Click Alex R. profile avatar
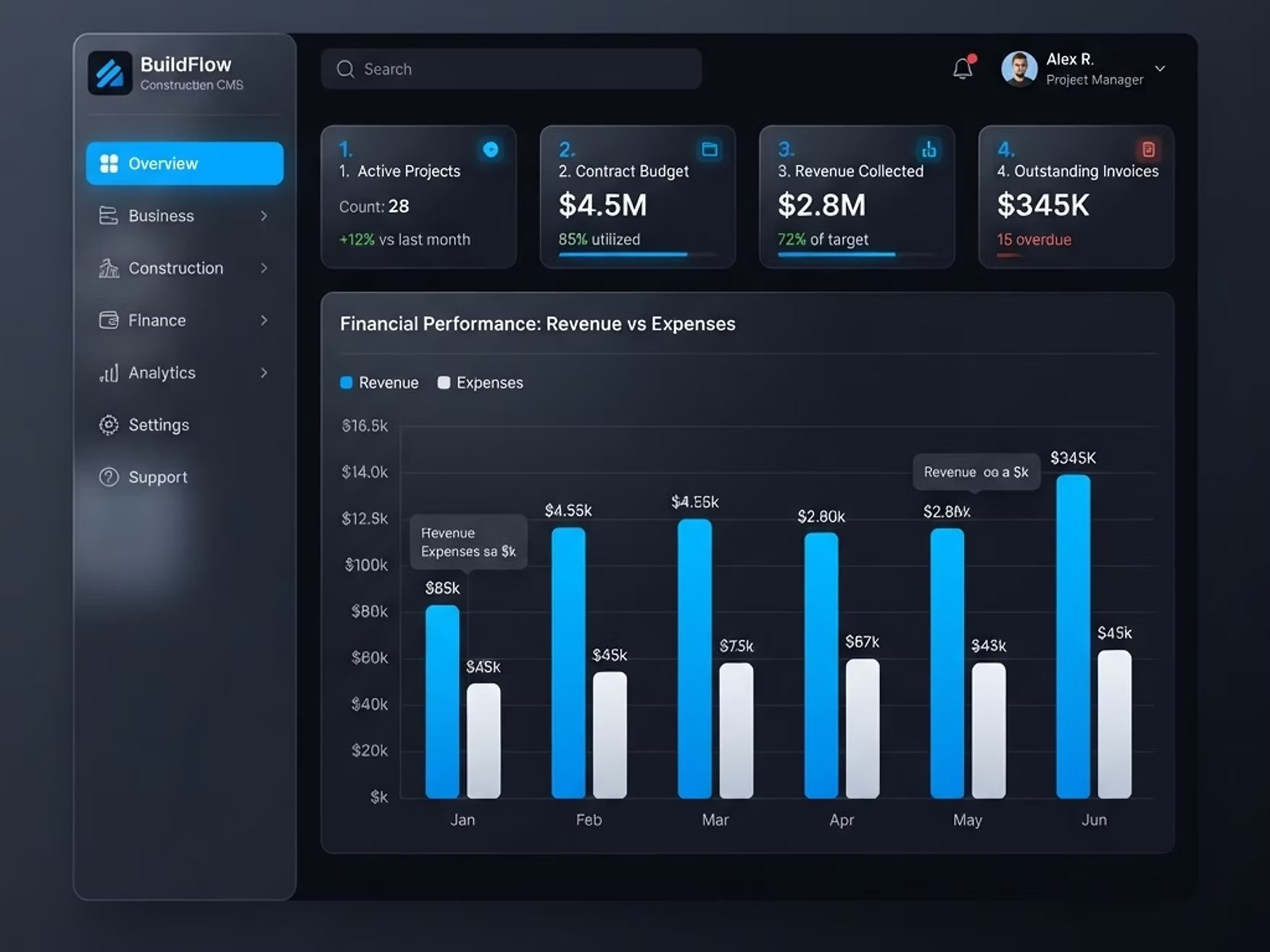1270x952 pixels. click(x=1018, y=69)
